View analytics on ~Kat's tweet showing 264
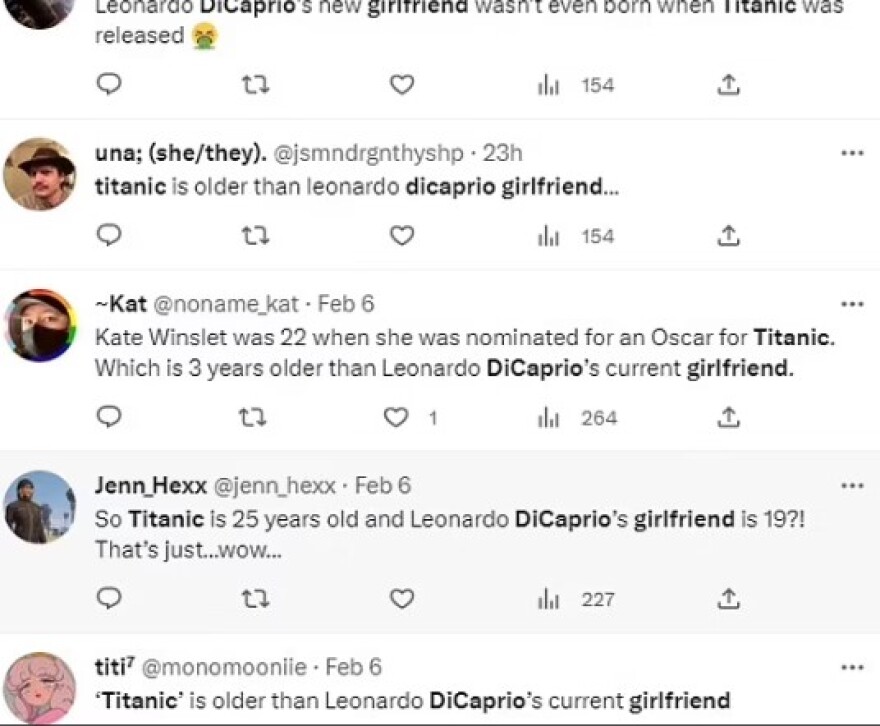The image size is (880, 726). coord(549,417)
